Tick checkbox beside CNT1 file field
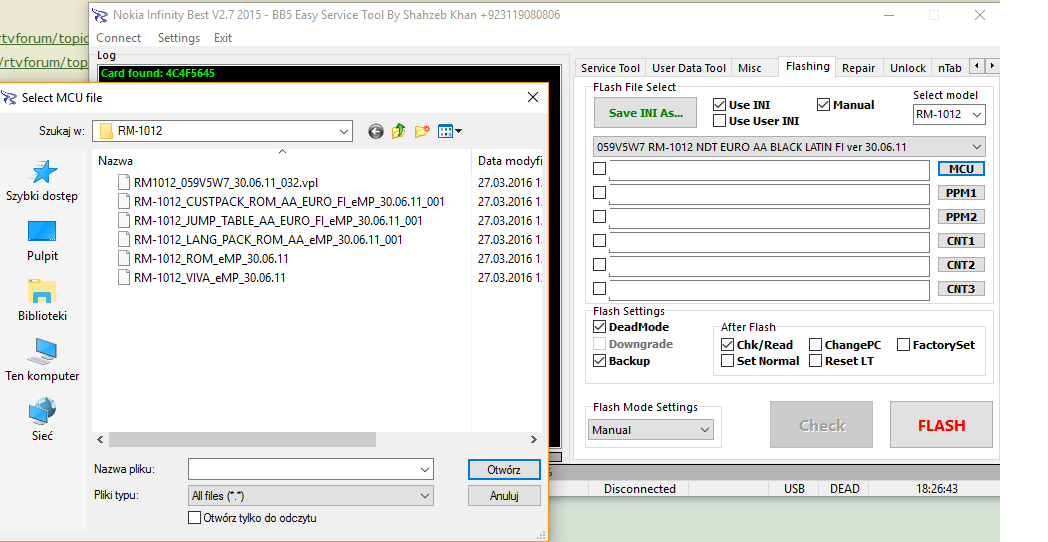The height and width of the screenshot is (542, 1048). 600,241
